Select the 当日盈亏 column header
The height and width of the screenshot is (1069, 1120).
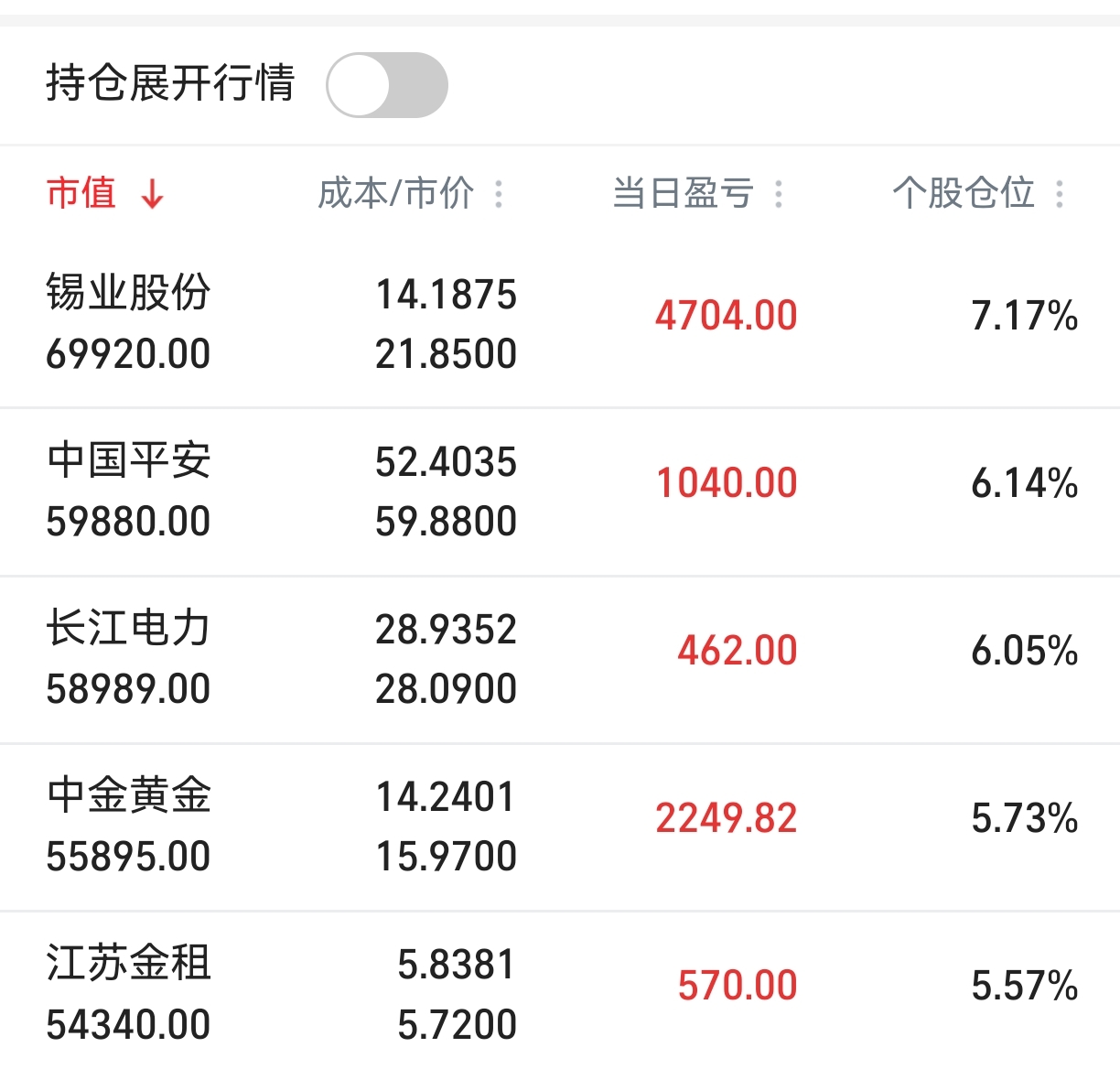click(684, 193)
